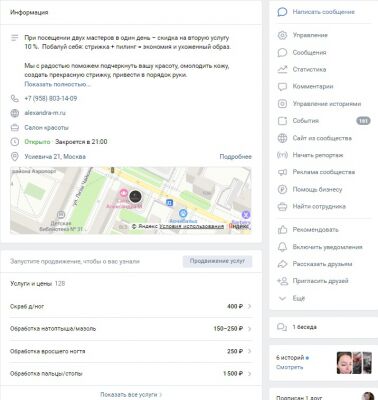
Task: Click the Салон красоты category text
Action: click(x=47, y=128)
